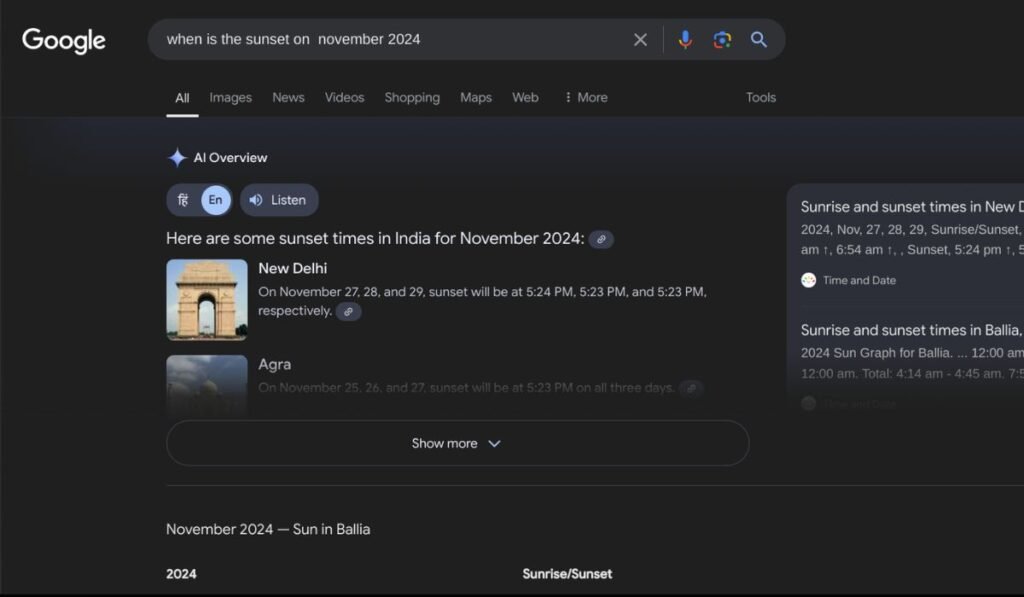
Task: Switch to the Images tab
Action: (230, 97)
